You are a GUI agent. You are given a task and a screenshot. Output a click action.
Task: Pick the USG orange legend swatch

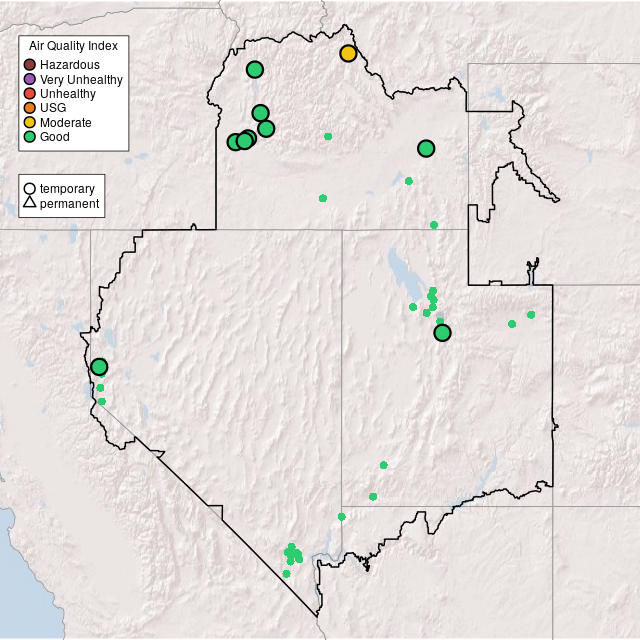coord(30,108)
